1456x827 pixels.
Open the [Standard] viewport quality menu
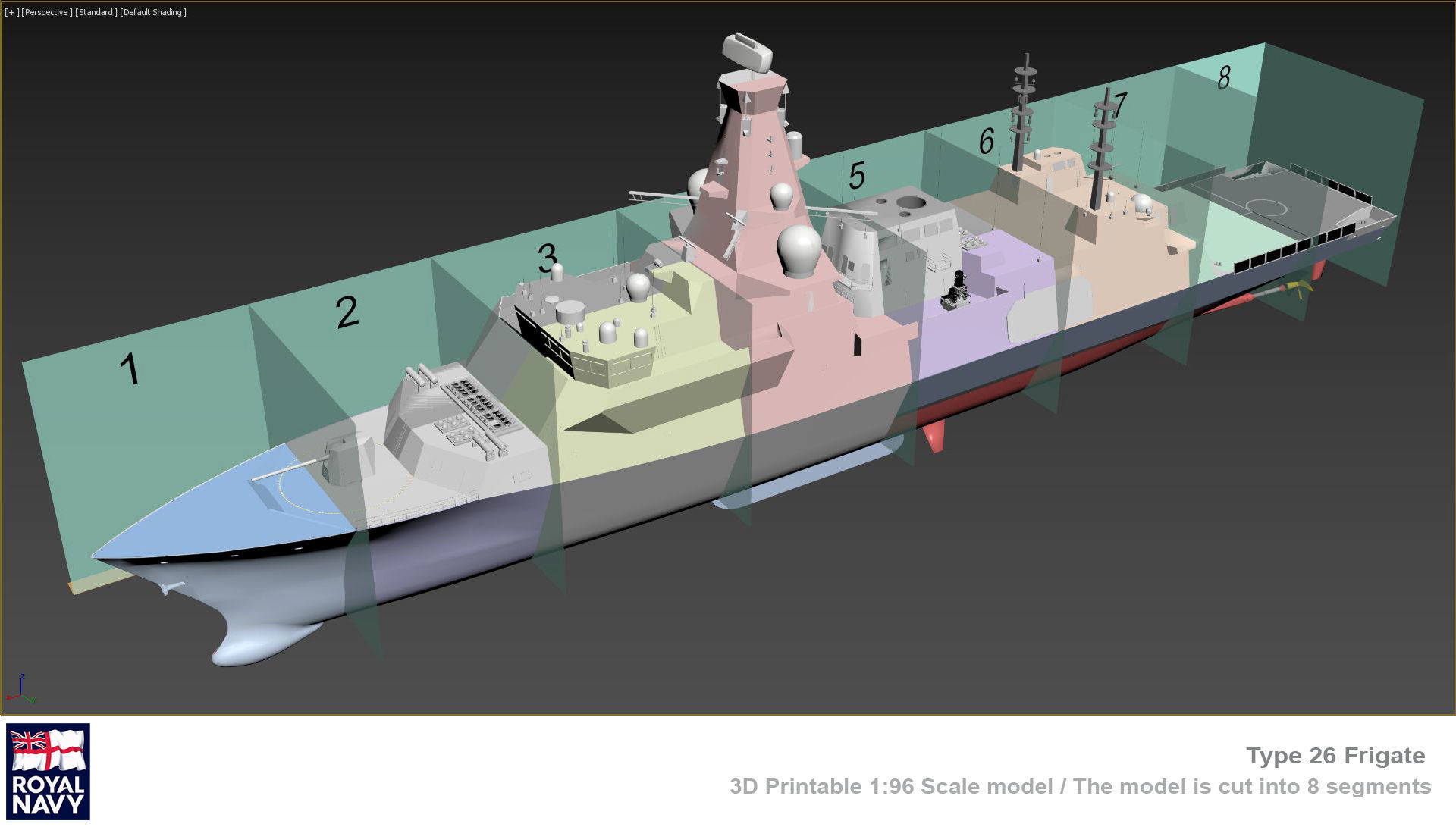pos(96,12)
